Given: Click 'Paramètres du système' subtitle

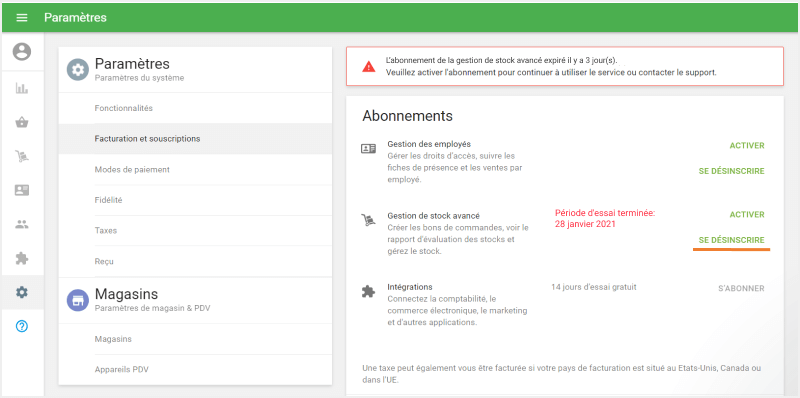Looking at the screenshot, I should pos(139,78).
